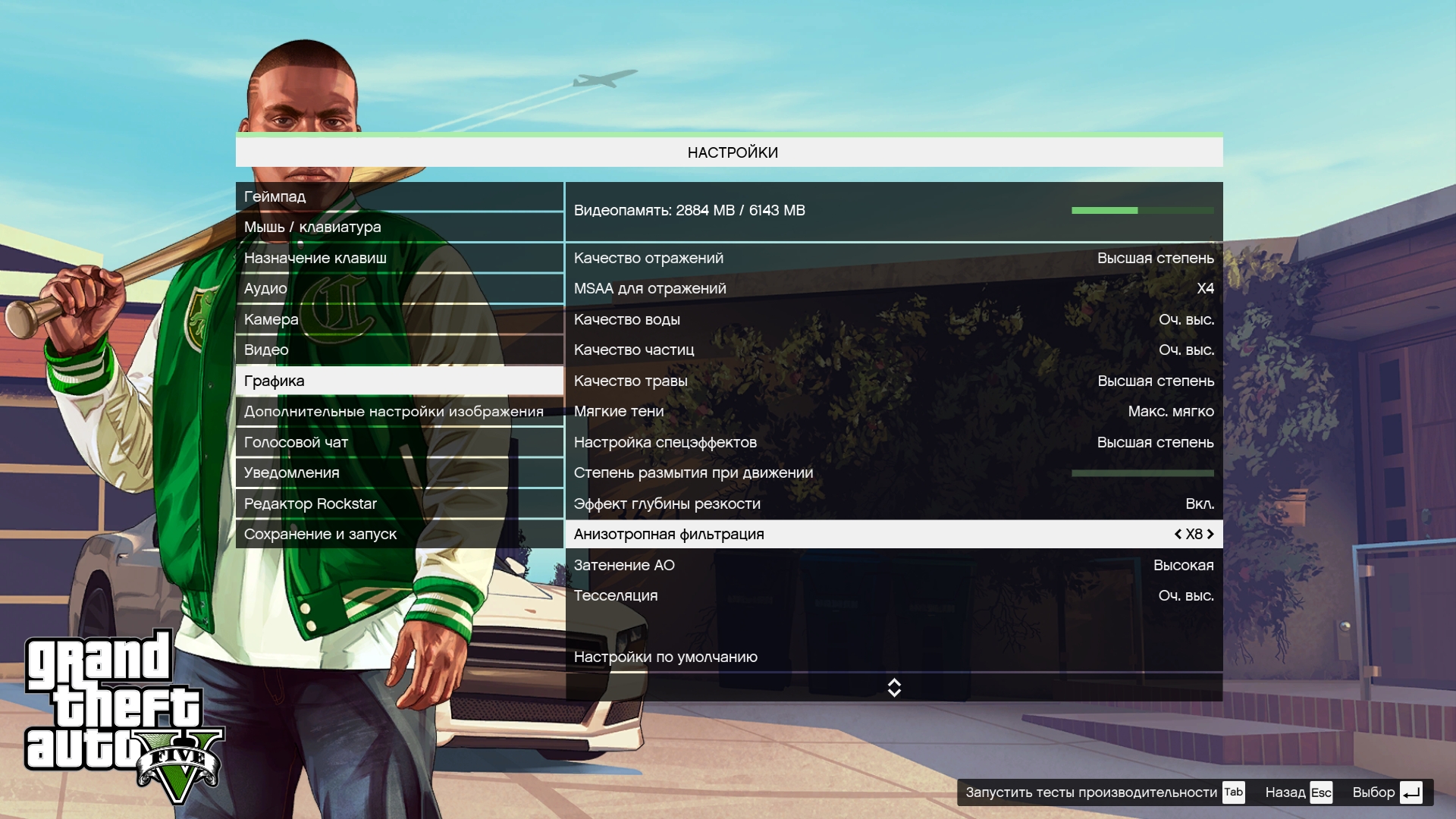Viewport: 1456px width, 819px height.
Task: Select the Качество воды setting row
Action: pyautogui.click(x=894, y=319)
